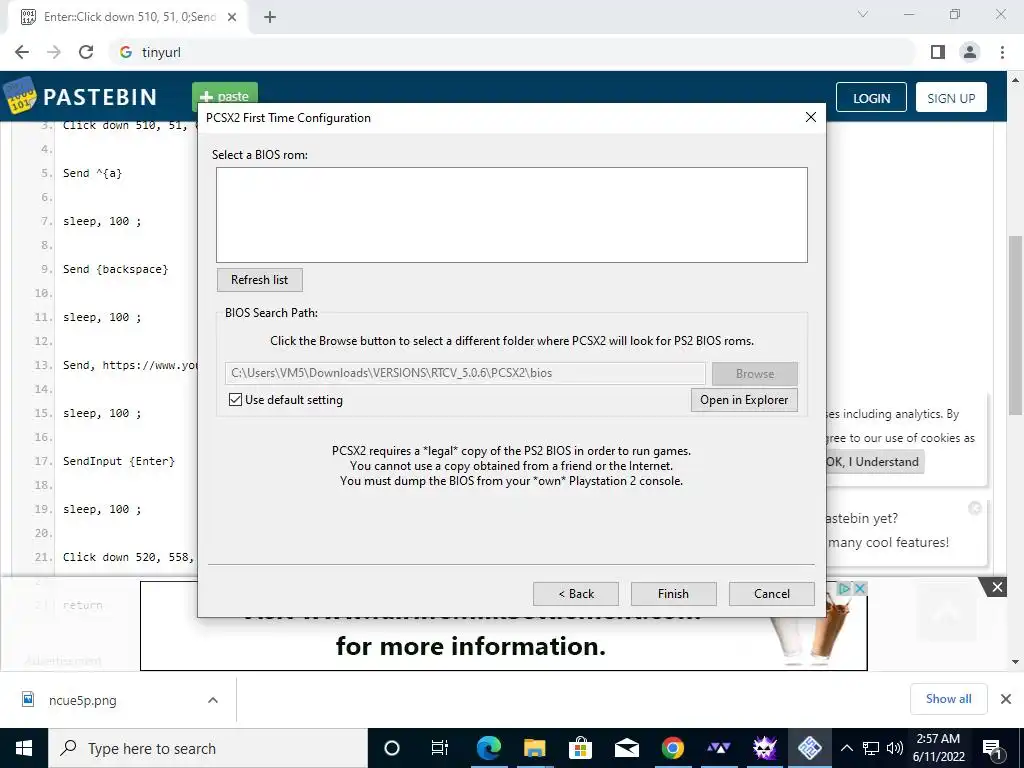Click the address bar showing tinyurl
Viewport: 1024px width, 768px height.
point(513,52)
